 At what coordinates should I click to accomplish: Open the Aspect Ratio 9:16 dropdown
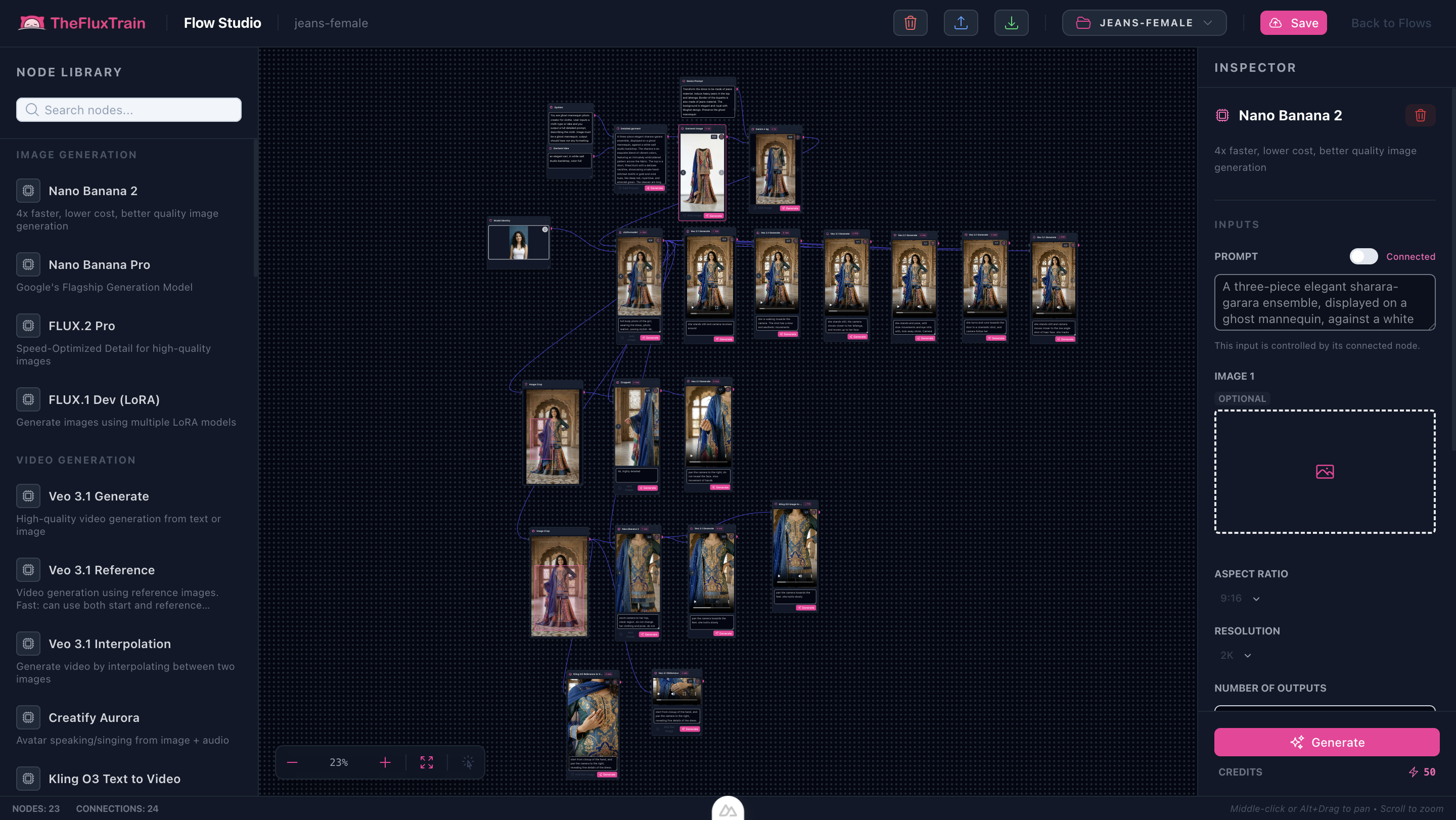[1239, 599]
